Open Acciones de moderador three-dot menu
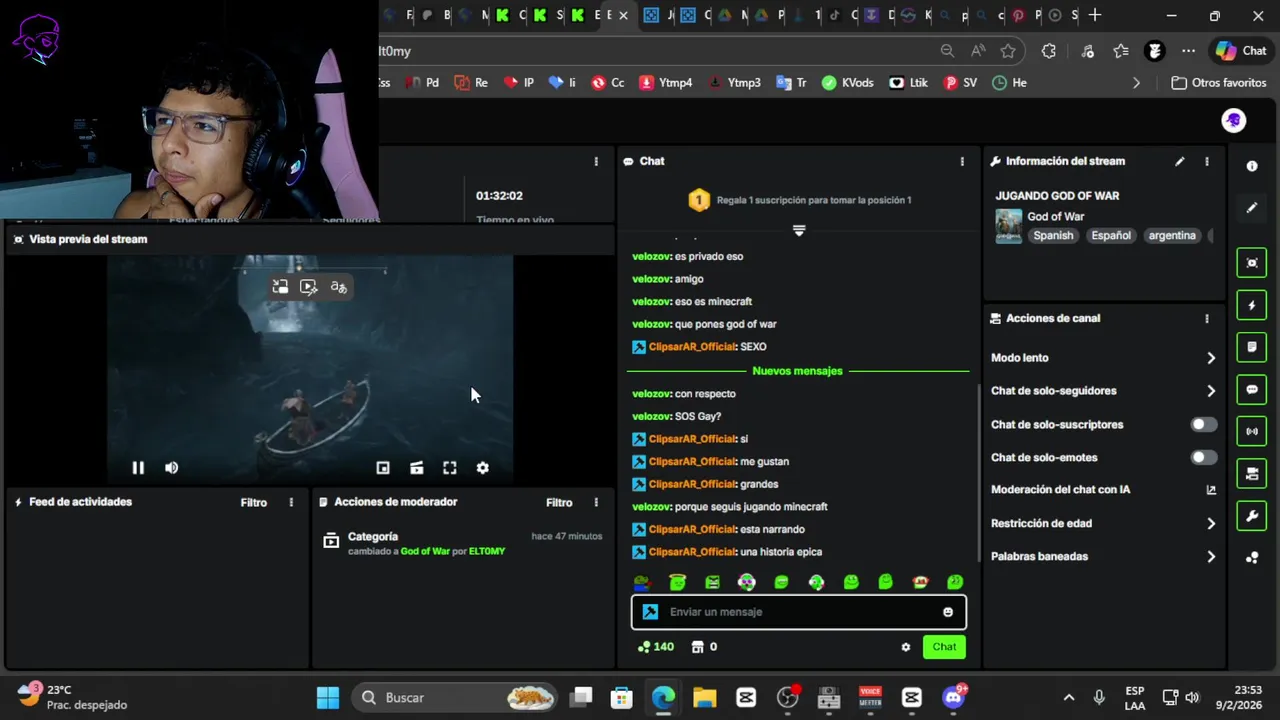This screenshot has height=720, width=1280. (x=596, y=503)
